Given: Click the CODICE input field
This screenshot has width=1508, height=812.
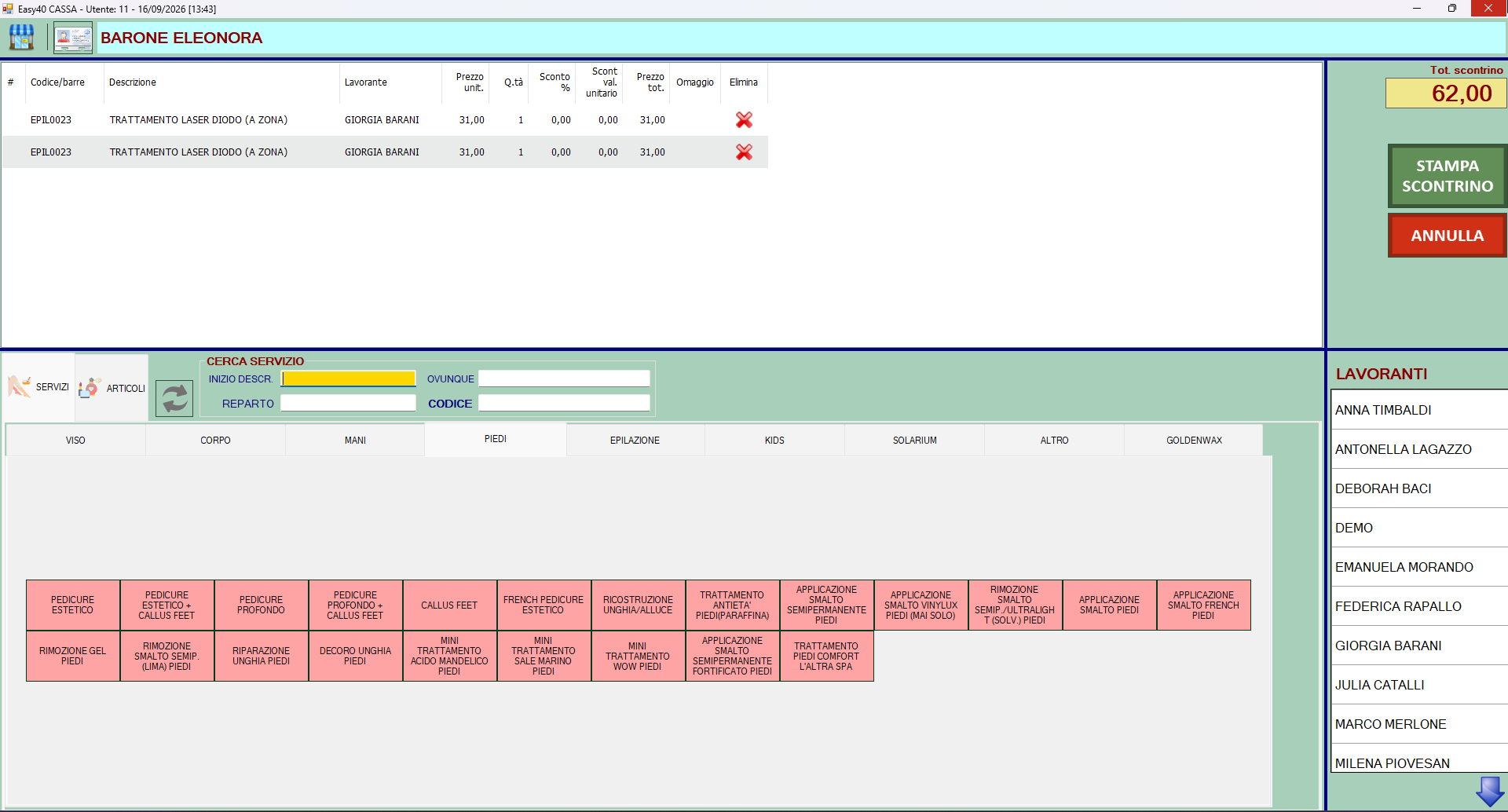Looking at the screenshot, I should [564, 403].
